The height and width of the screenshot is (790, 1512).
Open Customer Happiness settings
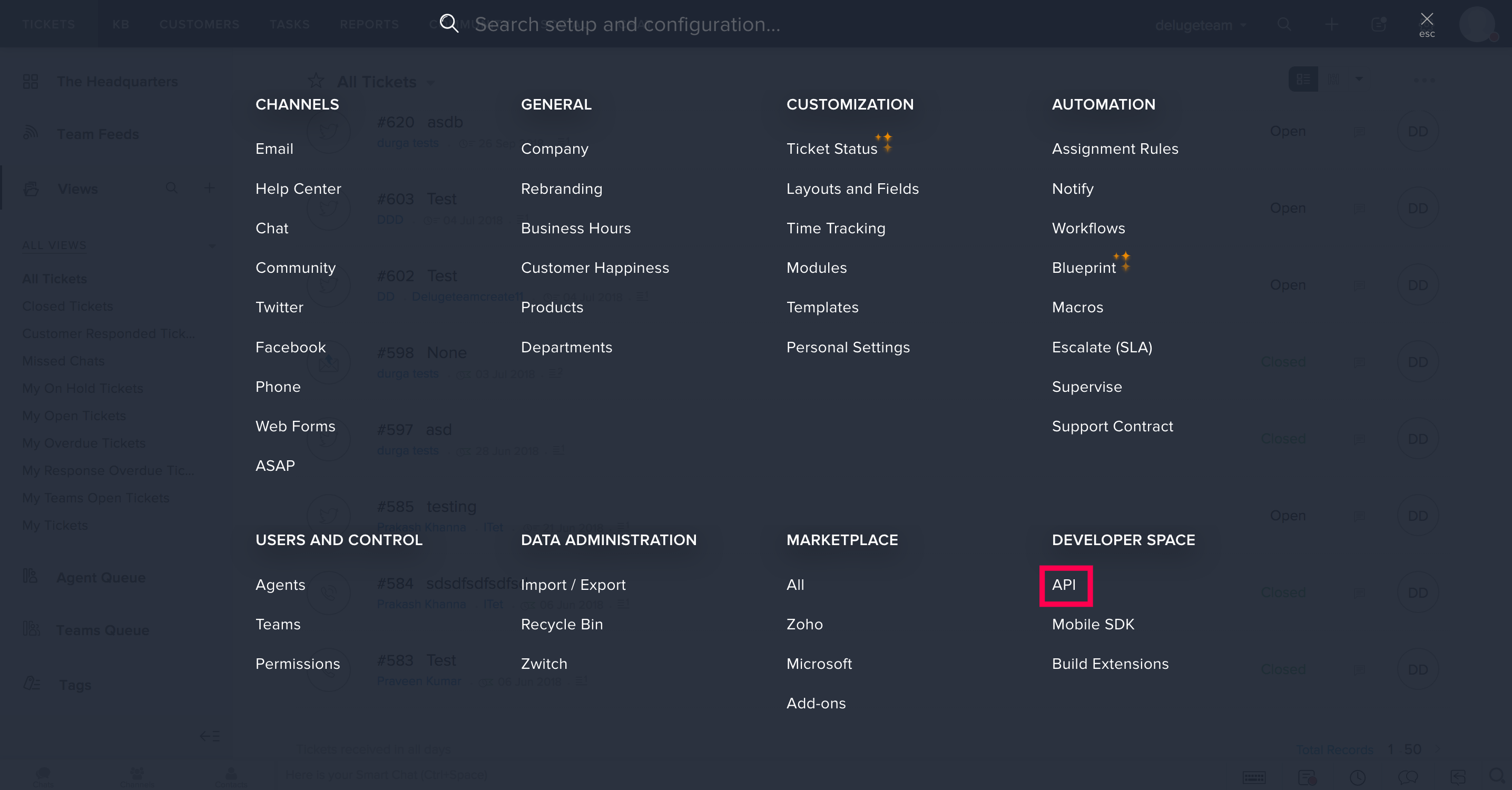(x=595, y=268)
